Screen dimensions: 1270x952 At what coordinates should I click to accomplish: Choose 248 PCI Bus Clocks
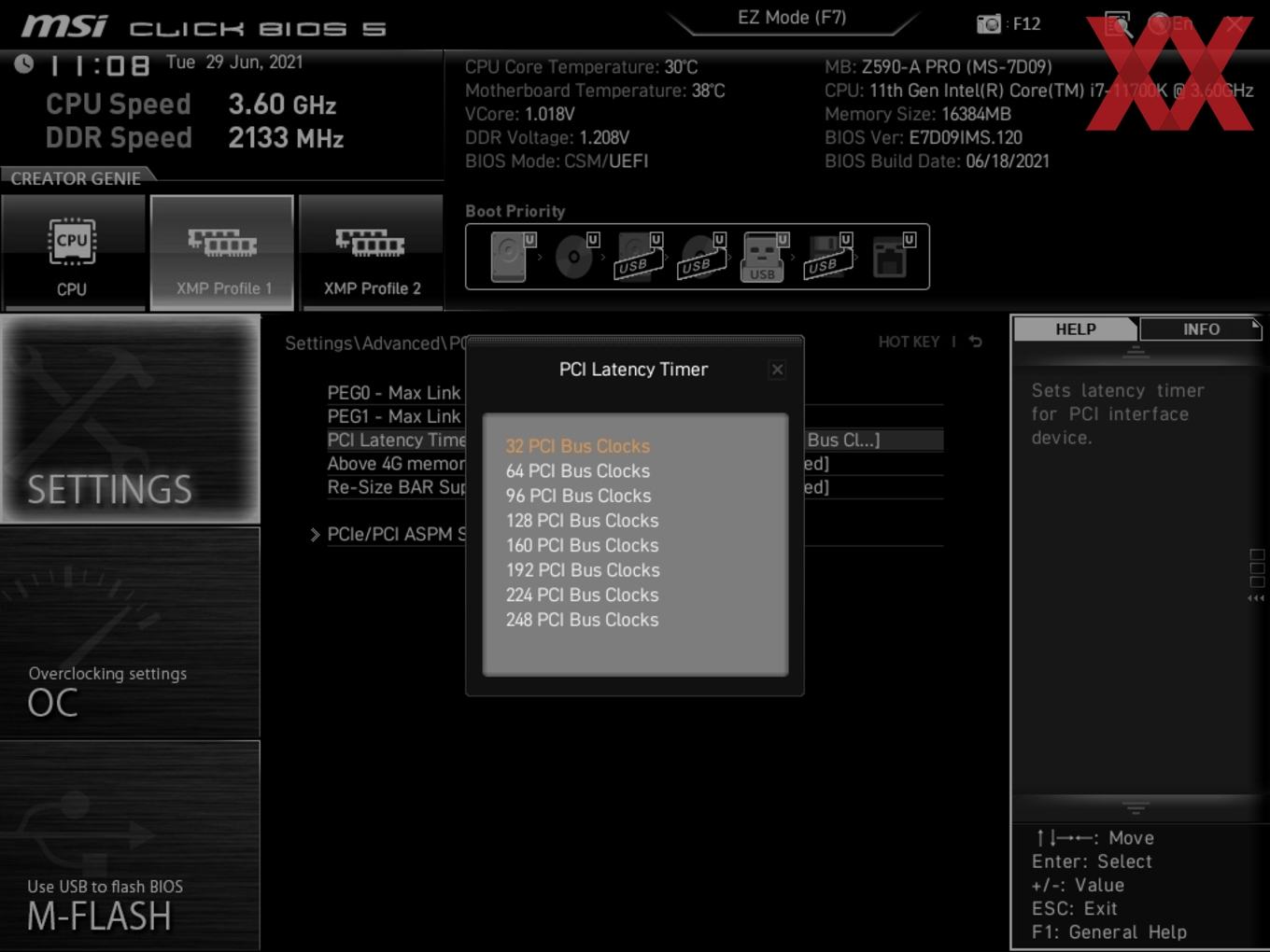coord(582,620)
